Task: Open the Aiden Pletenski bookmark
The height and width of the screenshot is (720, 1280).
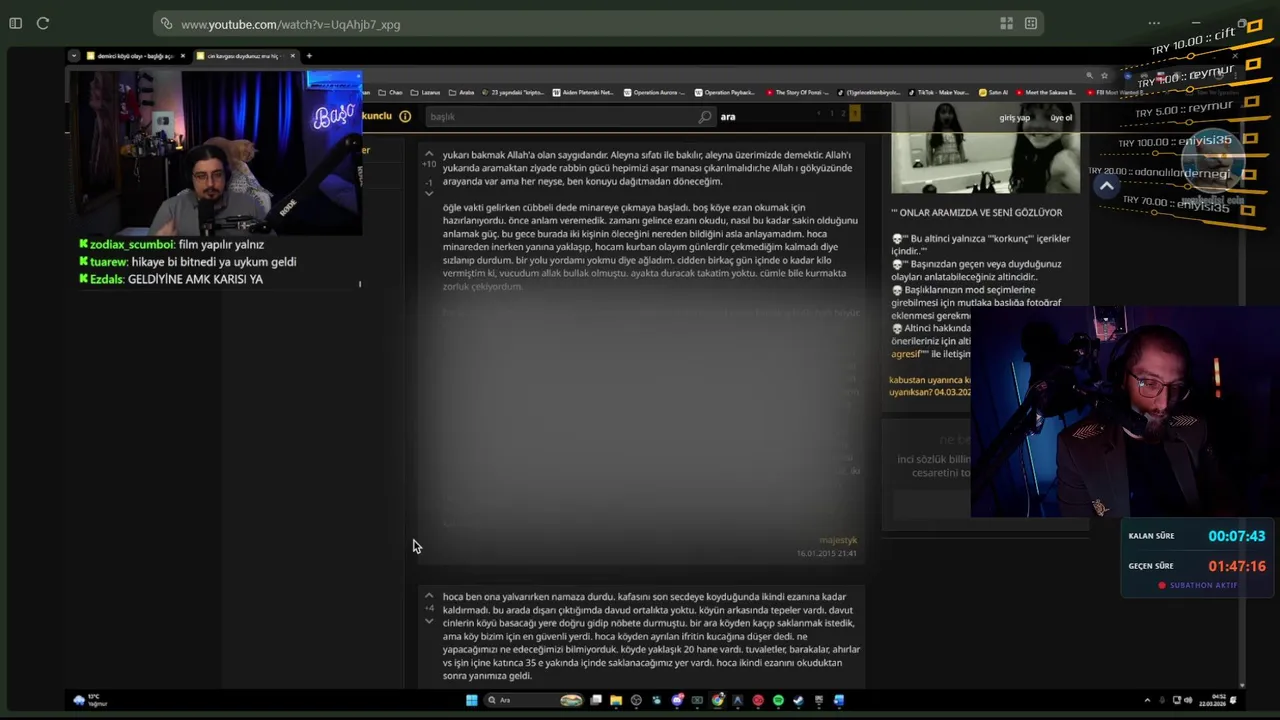Action: [583, 92]
